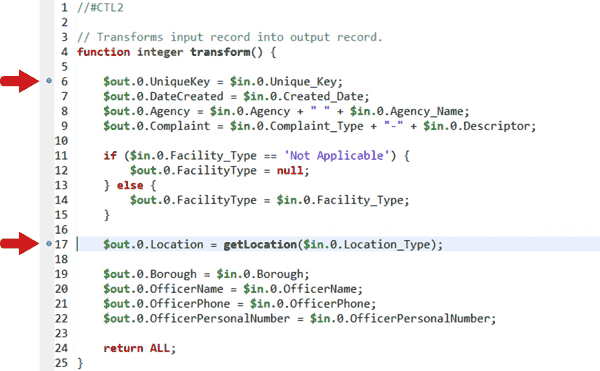Screen dimensions: 600x371
Task: Click the $out.0.Borough assignment line
Action: click(x=206, y=274)
